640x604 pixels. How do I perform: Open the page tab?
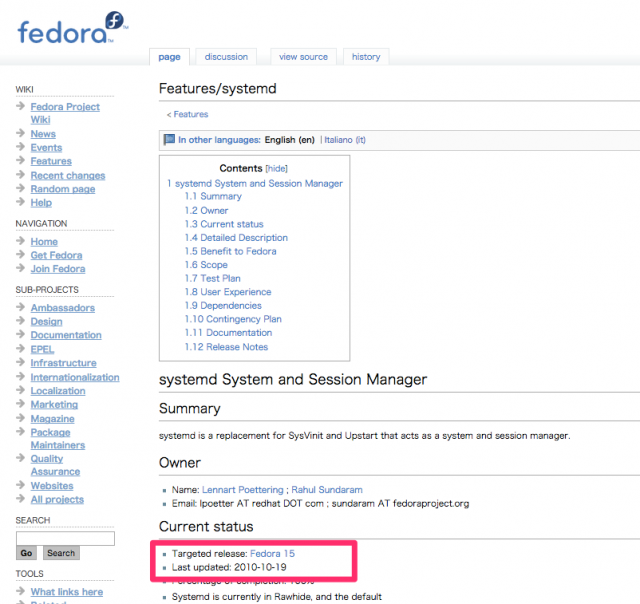(x=169, y=57)
